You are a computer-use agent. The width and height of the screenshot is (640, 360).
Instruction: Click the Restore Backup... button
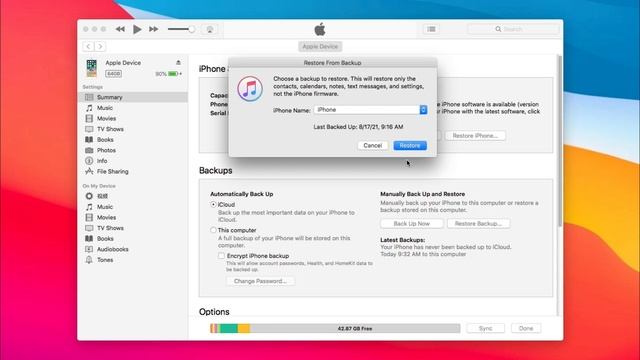click(478, 224)
